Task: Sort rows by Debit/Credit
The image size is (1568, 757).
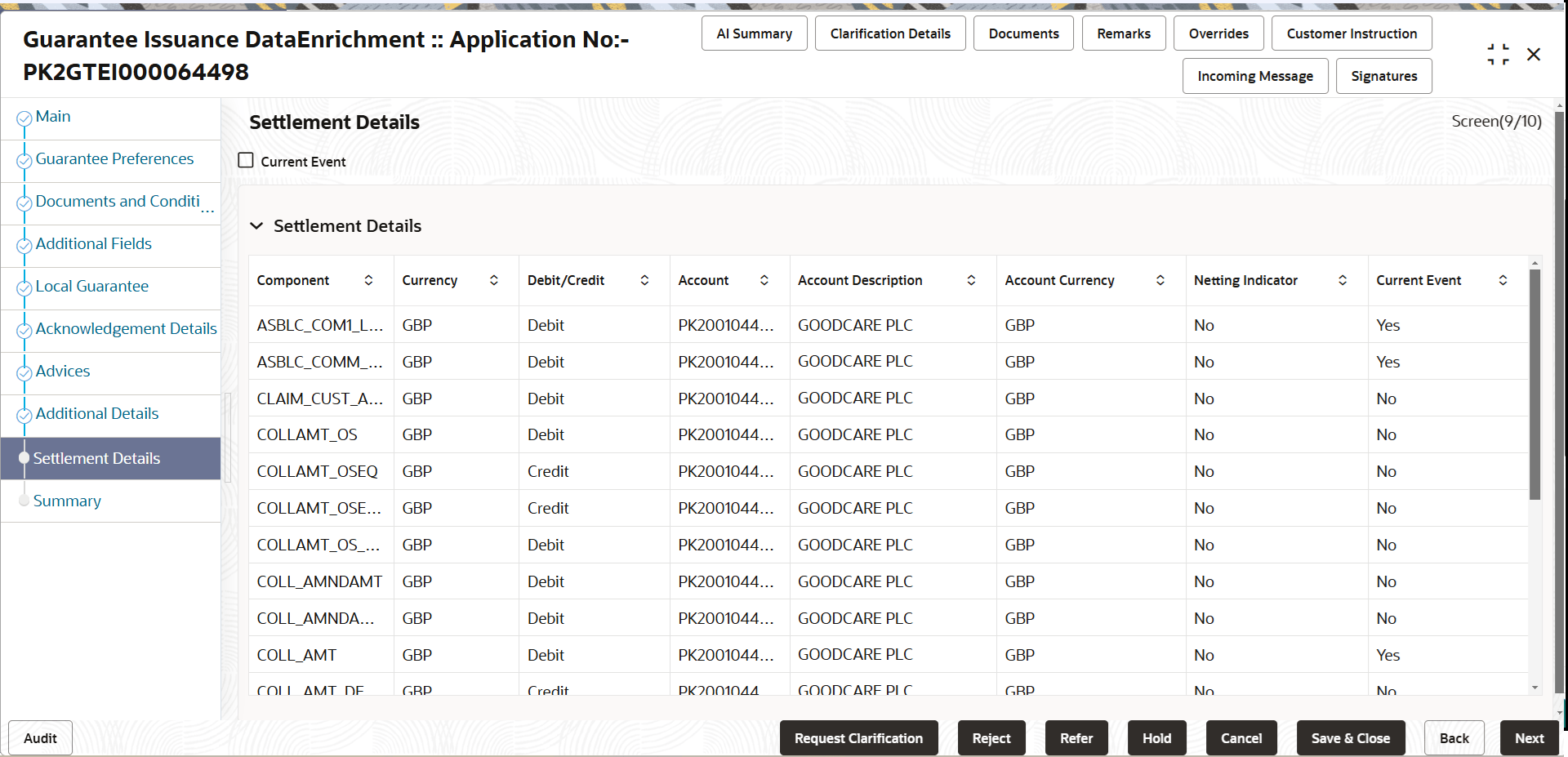Action: [645, 280]
